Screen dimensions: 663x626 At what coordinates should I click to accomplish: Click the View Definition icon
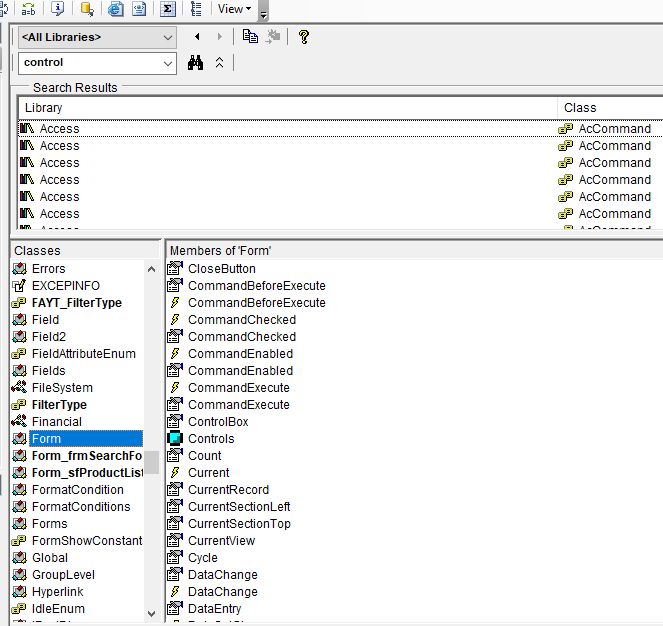coord(273,36)
